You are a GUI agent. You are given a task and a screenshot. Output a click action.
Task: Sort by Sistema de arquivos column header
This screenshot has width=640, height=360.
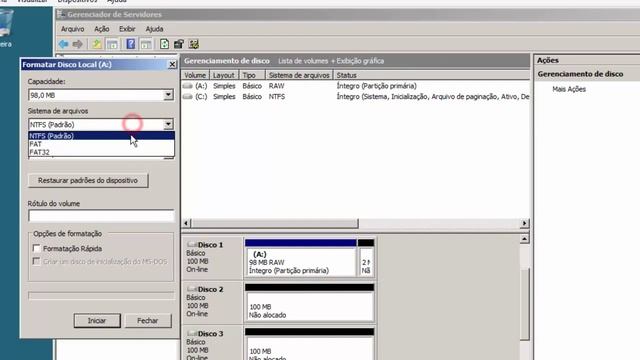[x=299, y=75]
